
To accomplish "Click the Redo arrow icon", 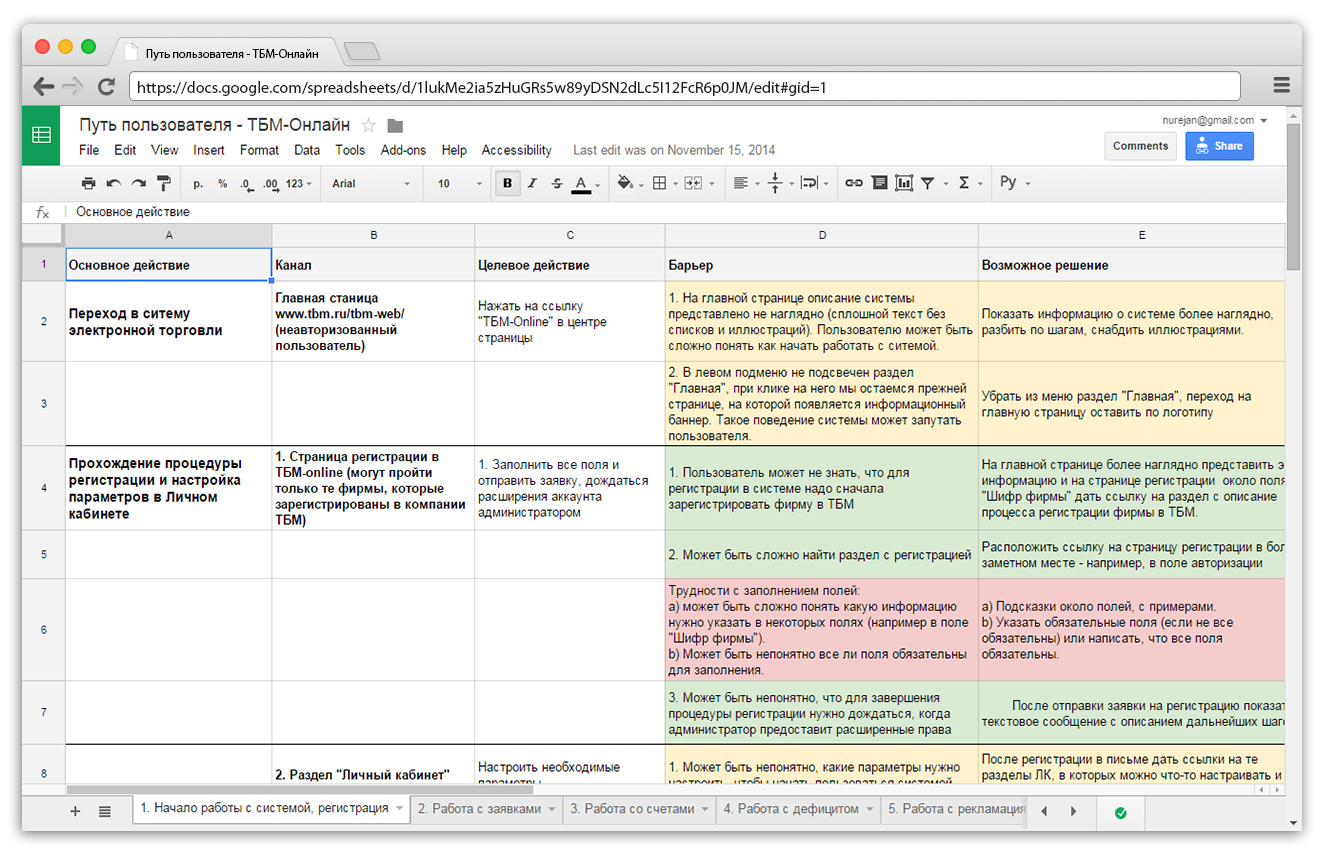I will click(138, 183).
